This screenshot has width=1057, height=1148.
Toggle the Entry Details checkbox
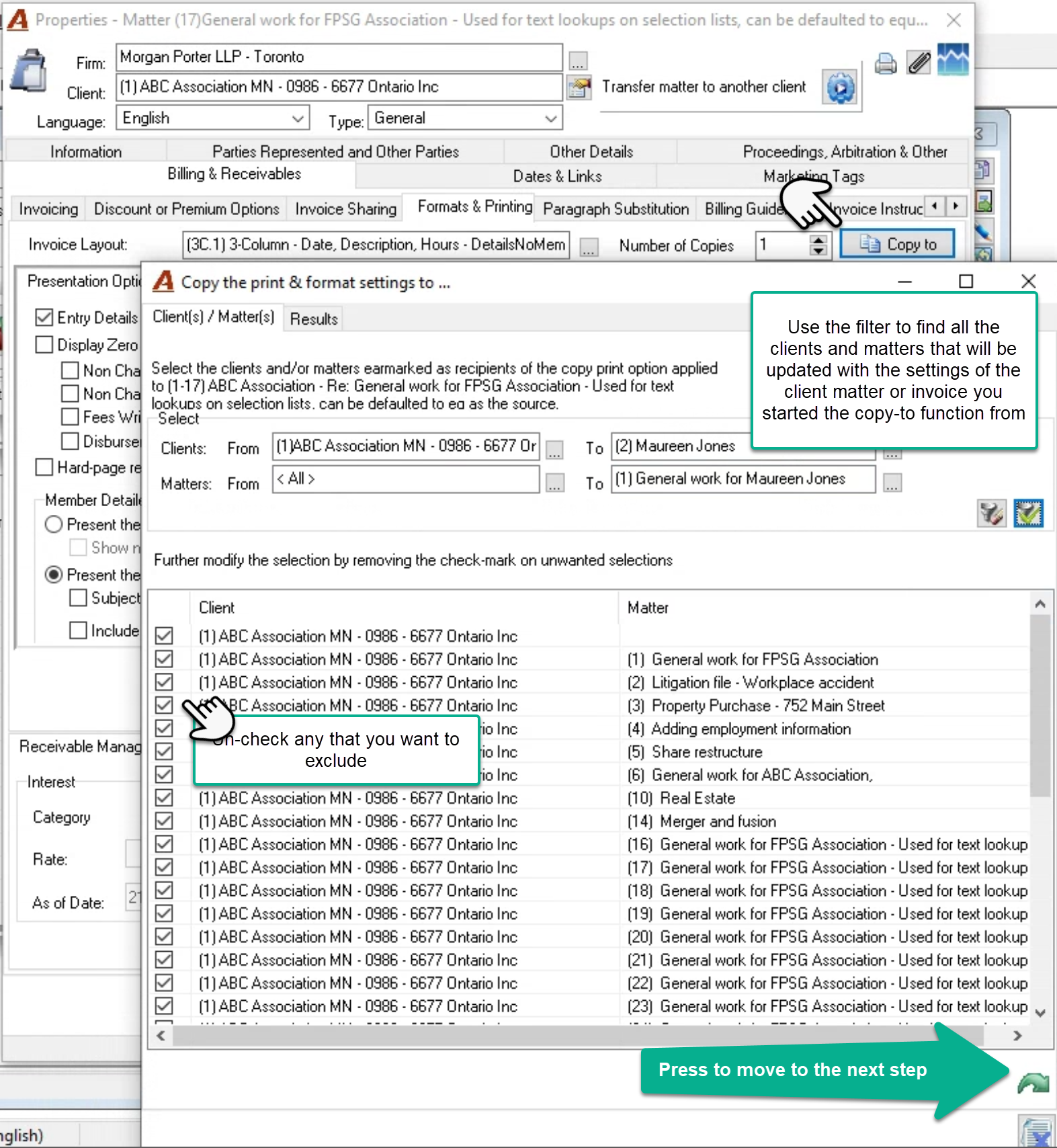(44, 317)
